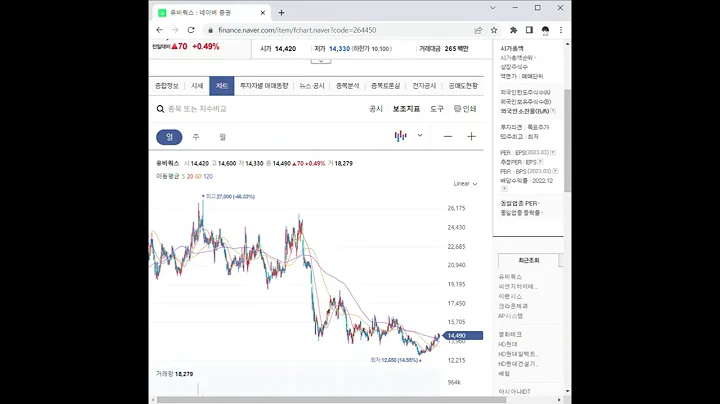Zoom out the chart with minus
Screen dimensions: 720x404
point(448,136)
